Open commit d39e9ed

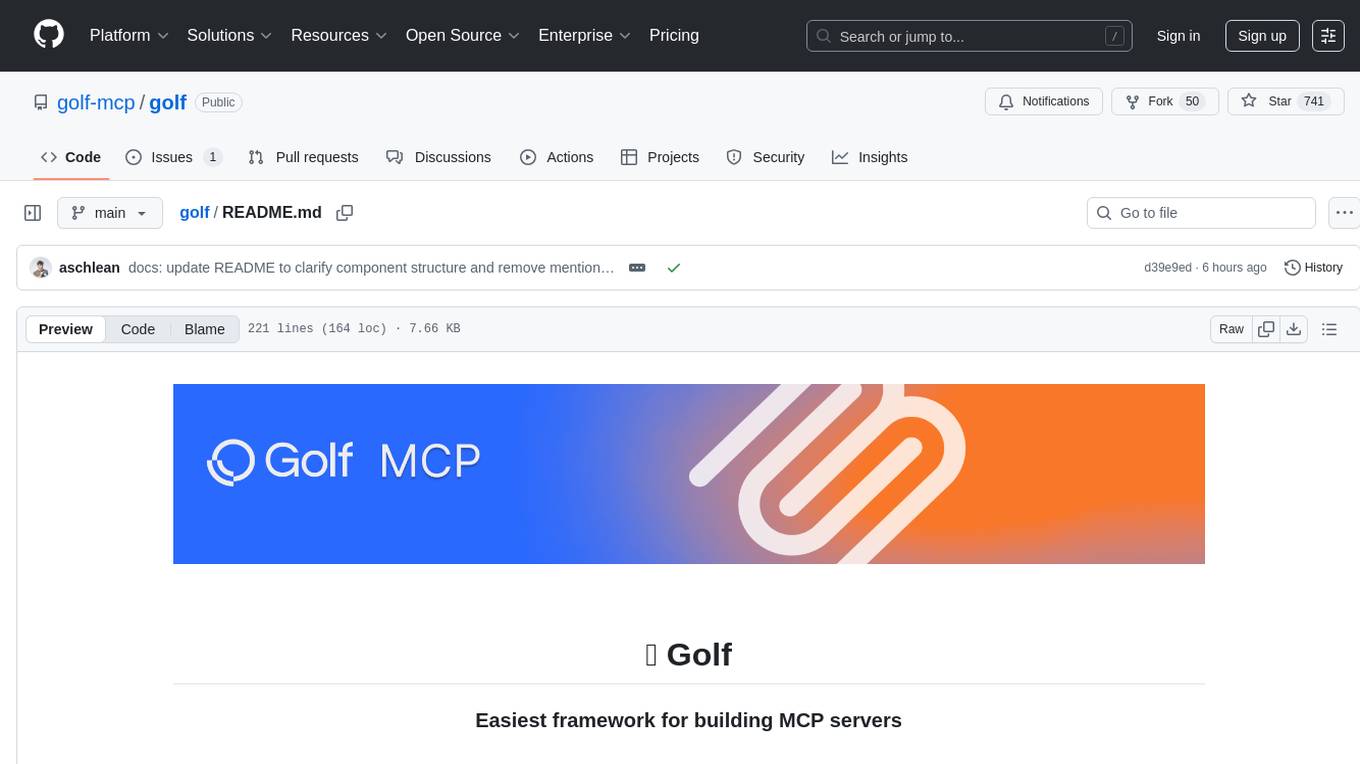1168,268
